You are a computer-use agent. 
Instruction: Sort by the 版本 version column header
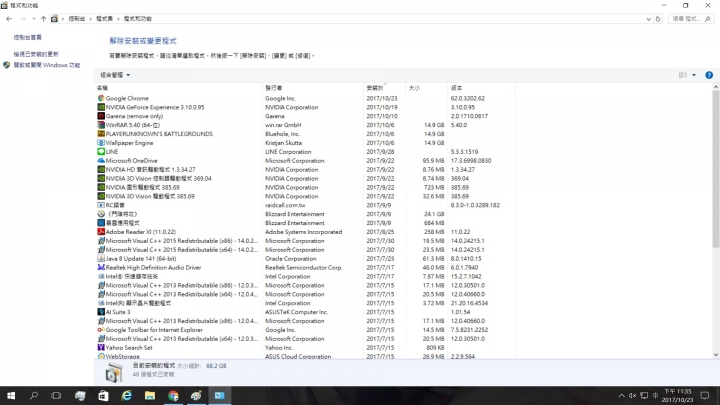point(481,88)
